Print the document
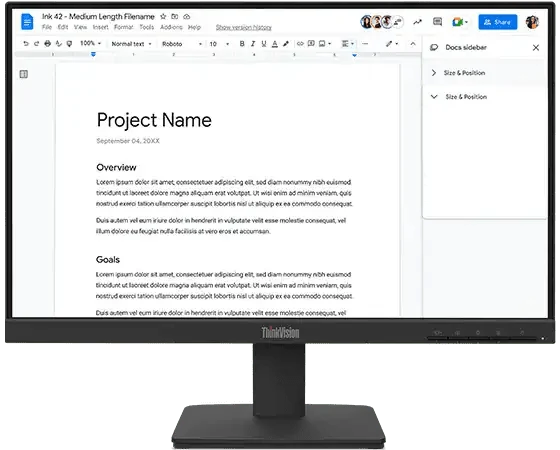Screen dimensions: 560x450 (48, 44)
